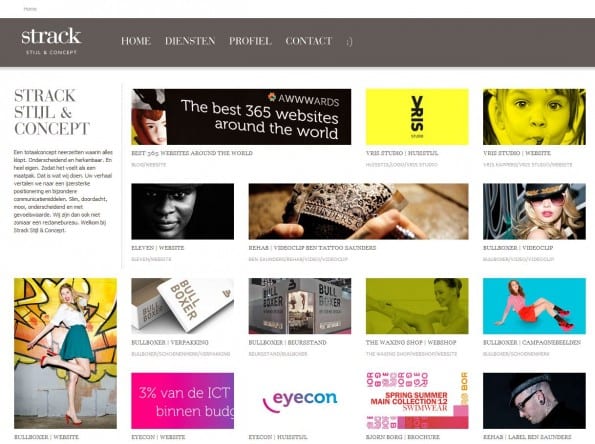Viewport: 595px width, 444px height.
Task: Open the Contact page link
Action: (x=309, y=41)
